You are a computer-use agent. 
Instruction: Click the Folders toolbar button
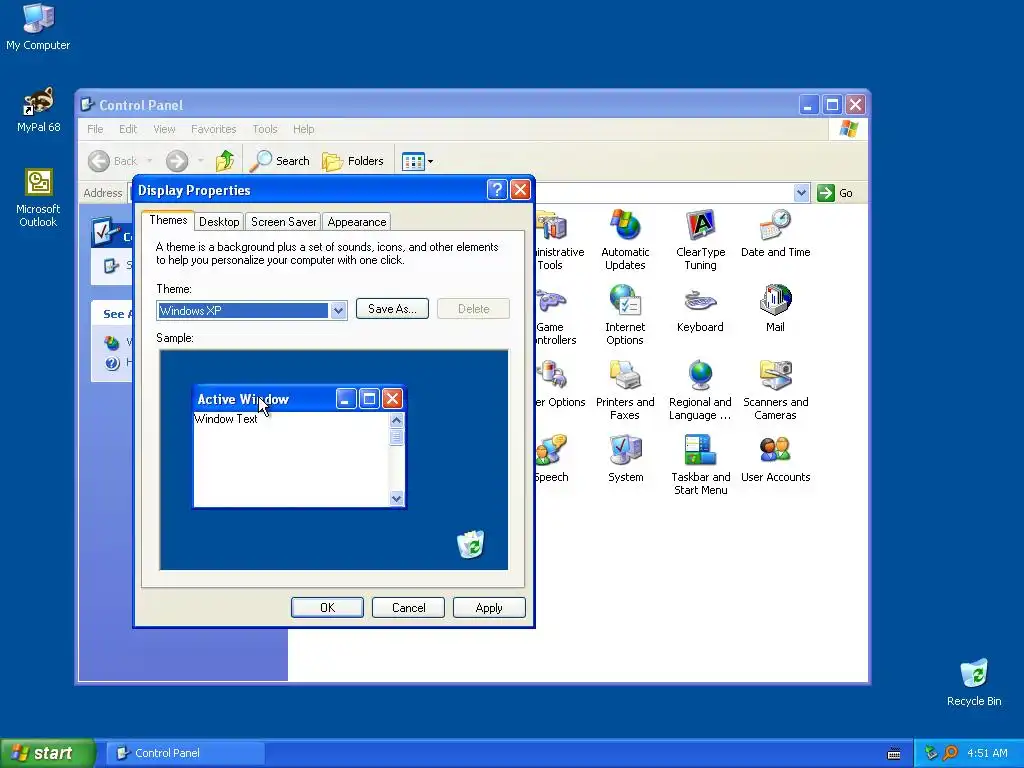click(x=353, y=161)
